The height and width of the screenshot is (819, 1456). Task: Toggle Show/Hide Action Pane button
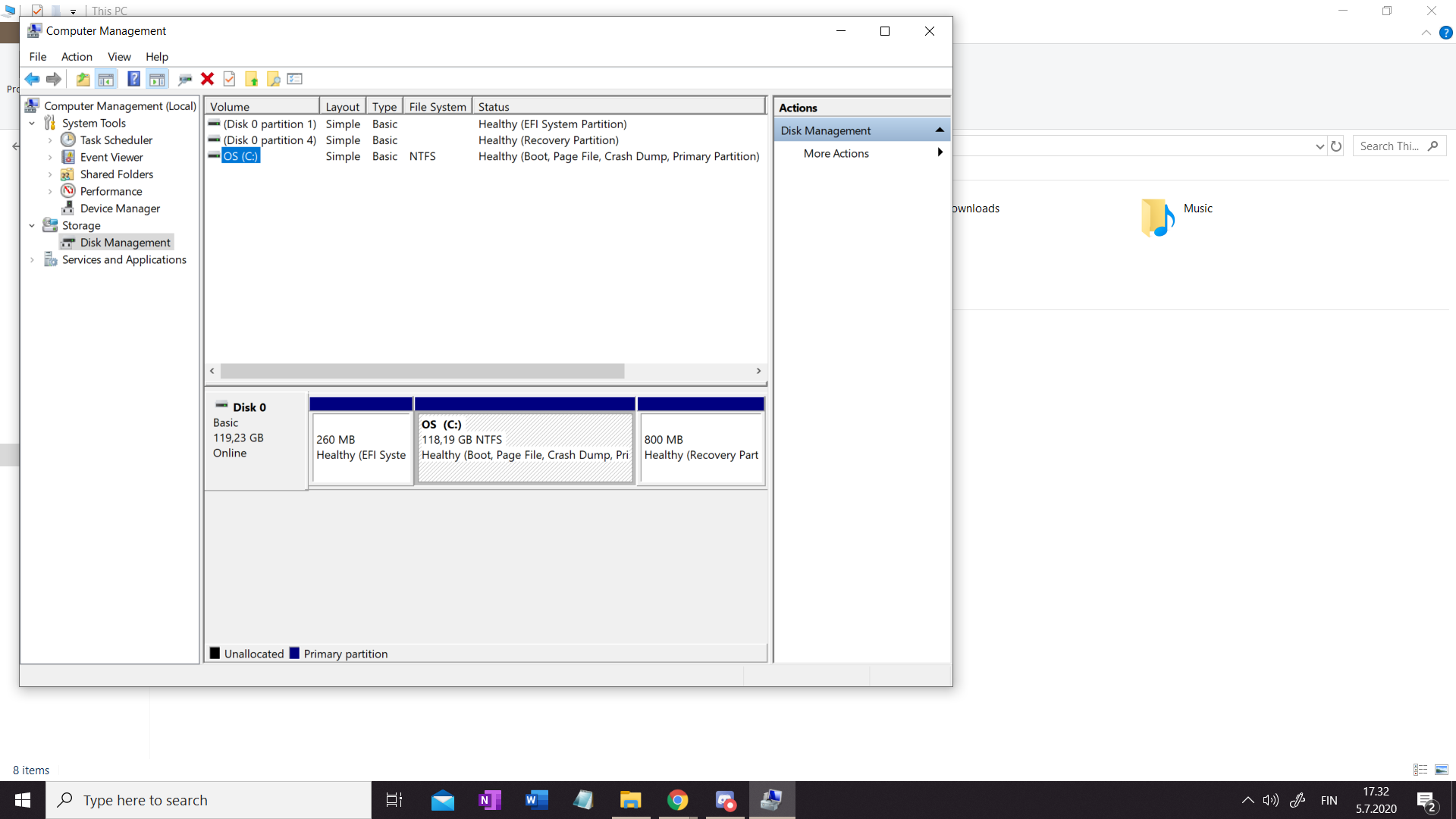(x=157, y=79)
